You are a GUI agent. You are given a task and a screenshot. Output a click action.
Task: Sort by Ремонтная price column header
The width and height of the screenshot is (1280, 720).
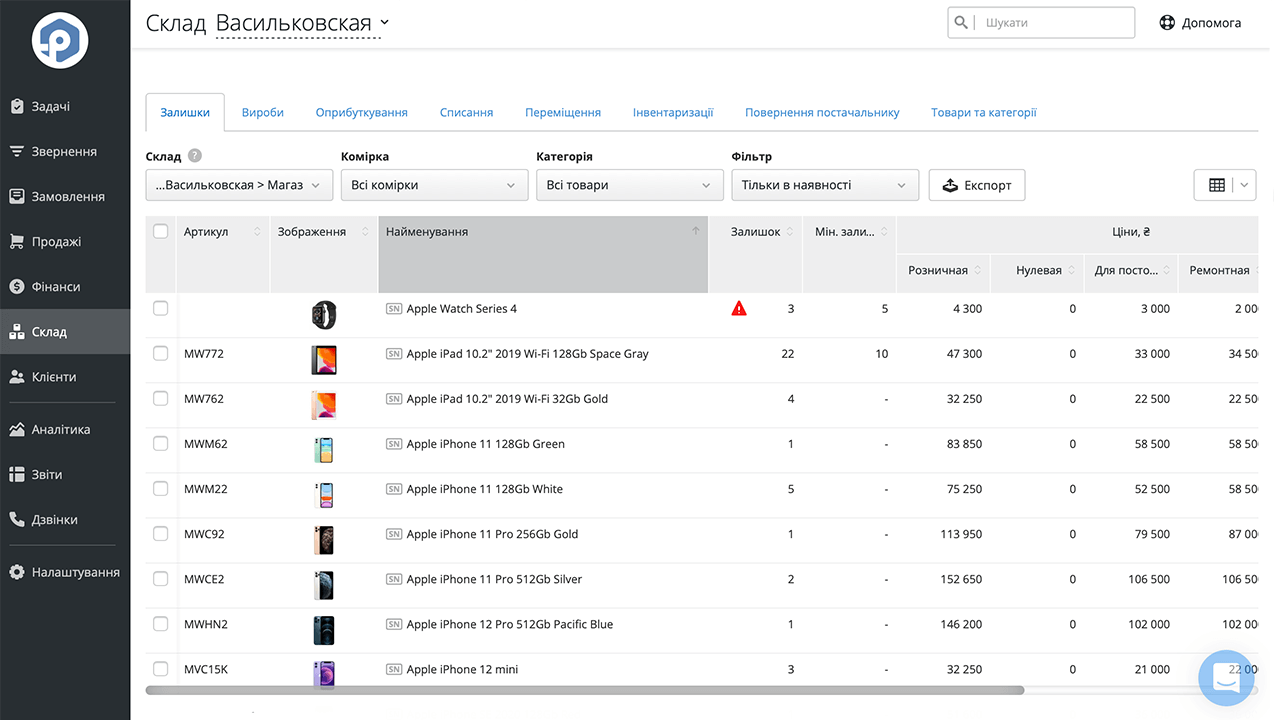[1219, 270]
